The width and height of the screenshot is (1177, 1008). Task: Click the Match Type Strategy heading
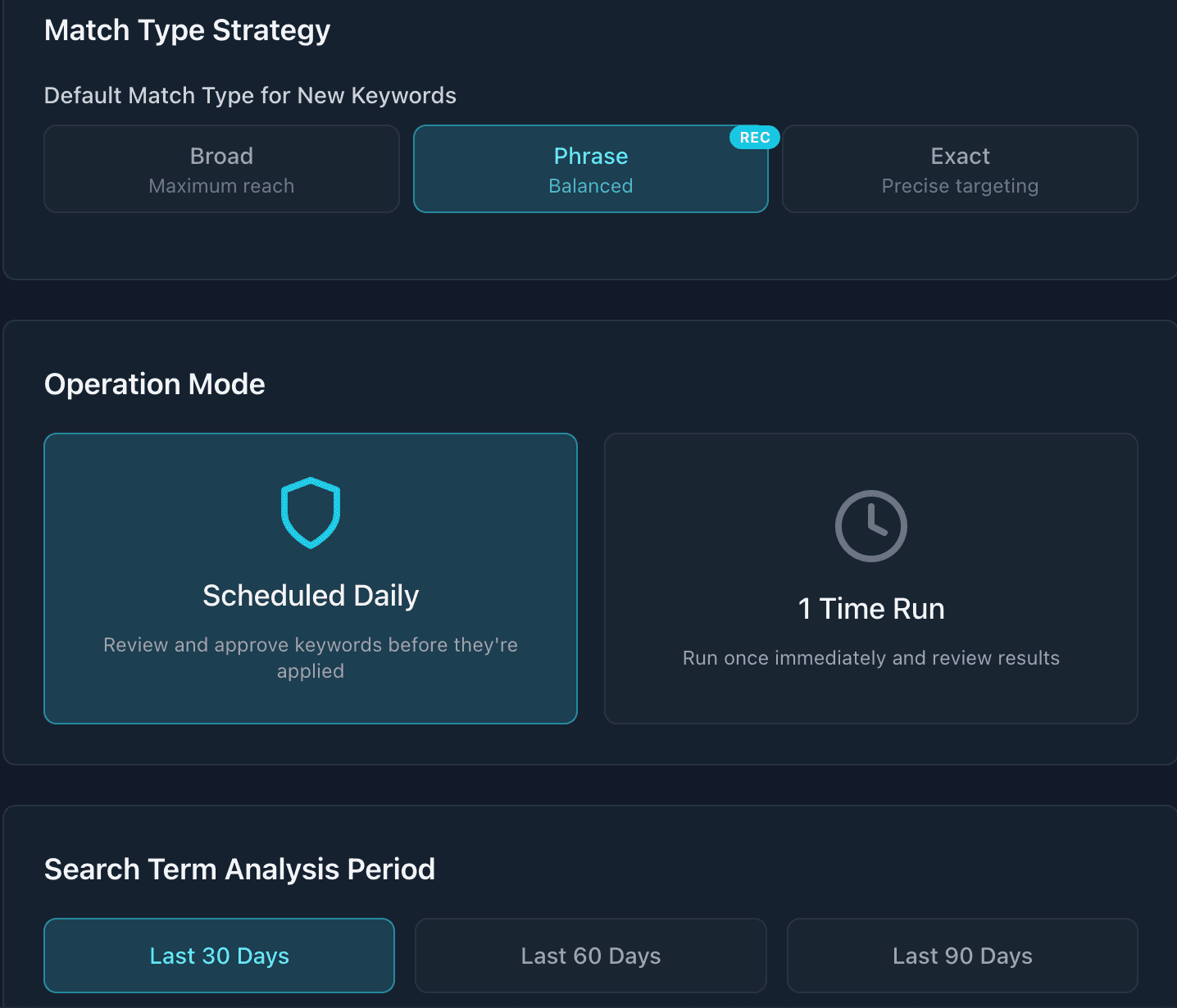pyautogui.click(x=187, y=30)
